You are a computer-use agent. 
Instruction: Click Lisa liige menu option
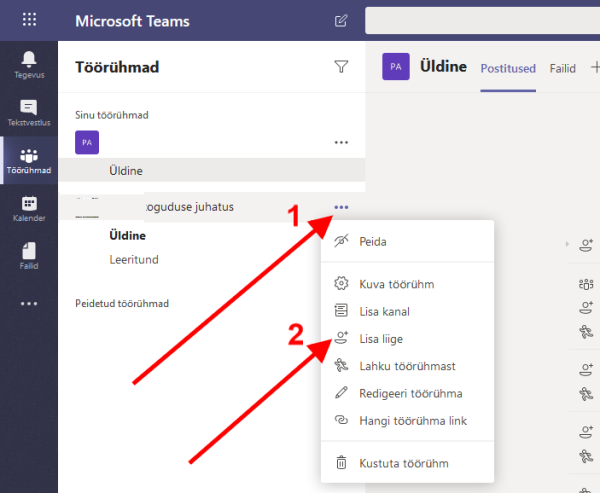(381, 339)
